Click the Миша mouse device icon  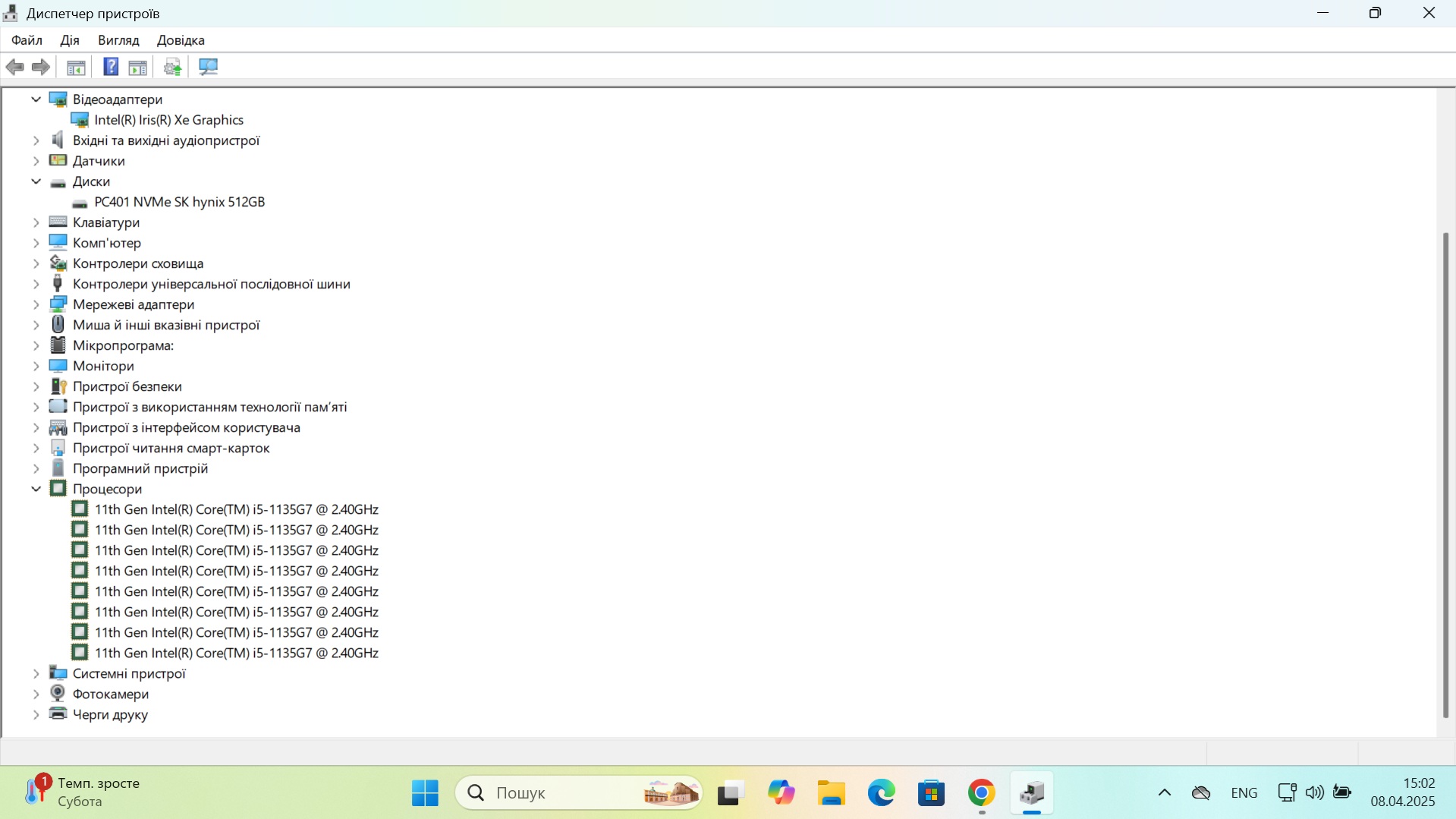pos(58,325)
